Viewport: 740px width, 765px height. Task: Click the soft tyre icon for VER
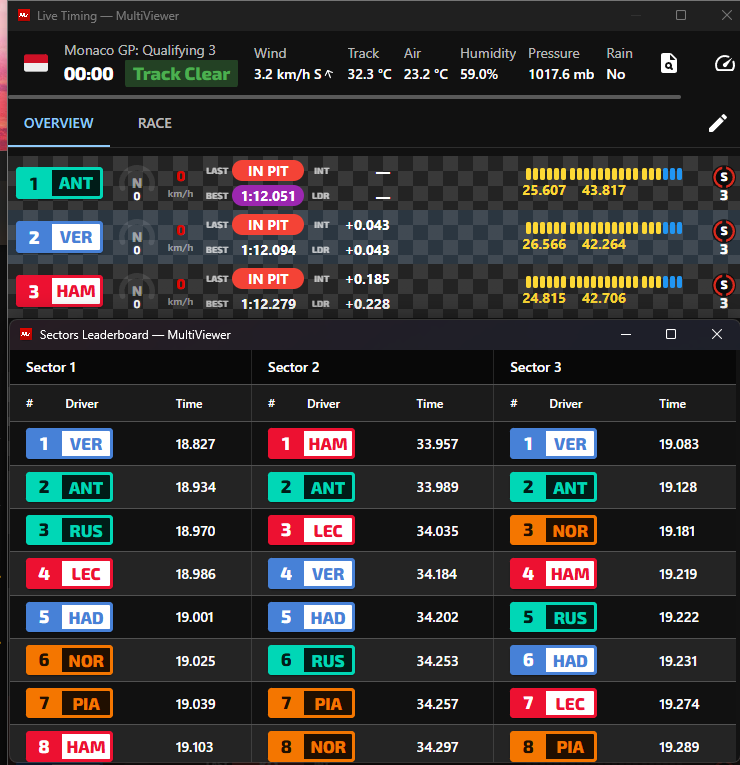pyautogui.click(x=723, y=231)
